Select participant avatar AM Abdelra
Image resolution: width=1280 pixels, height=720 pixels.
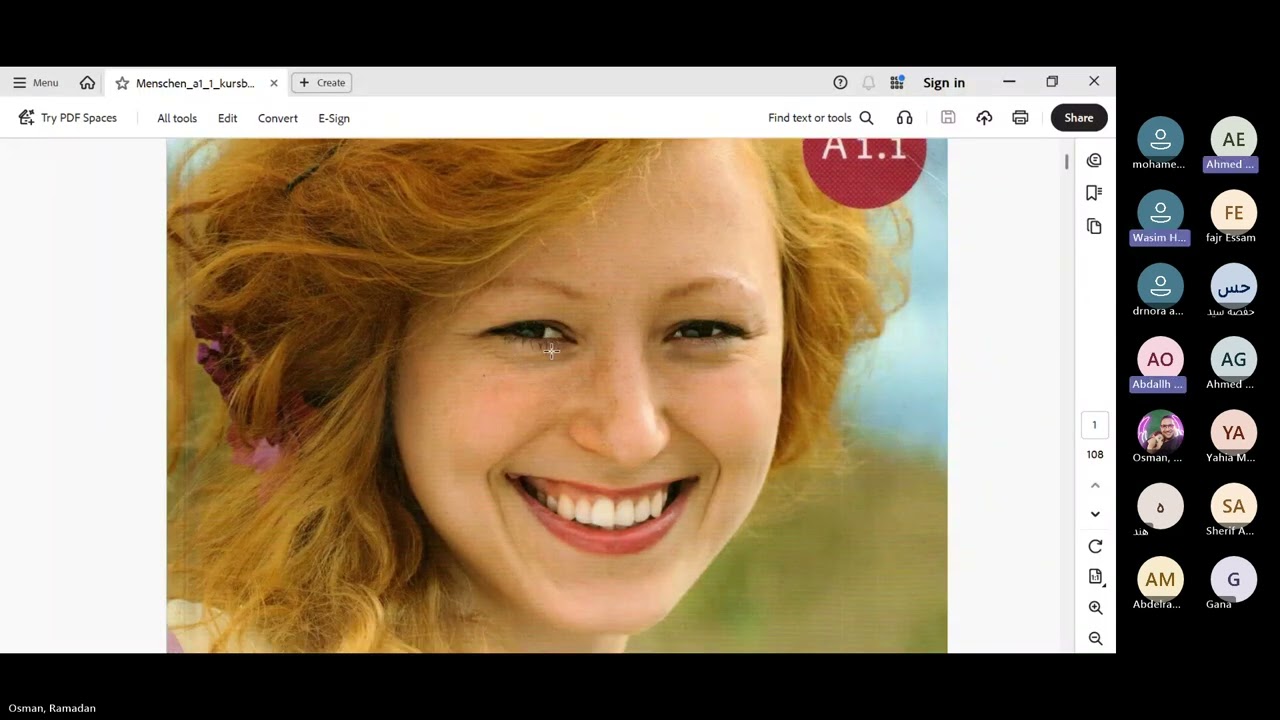point(1160,580)
